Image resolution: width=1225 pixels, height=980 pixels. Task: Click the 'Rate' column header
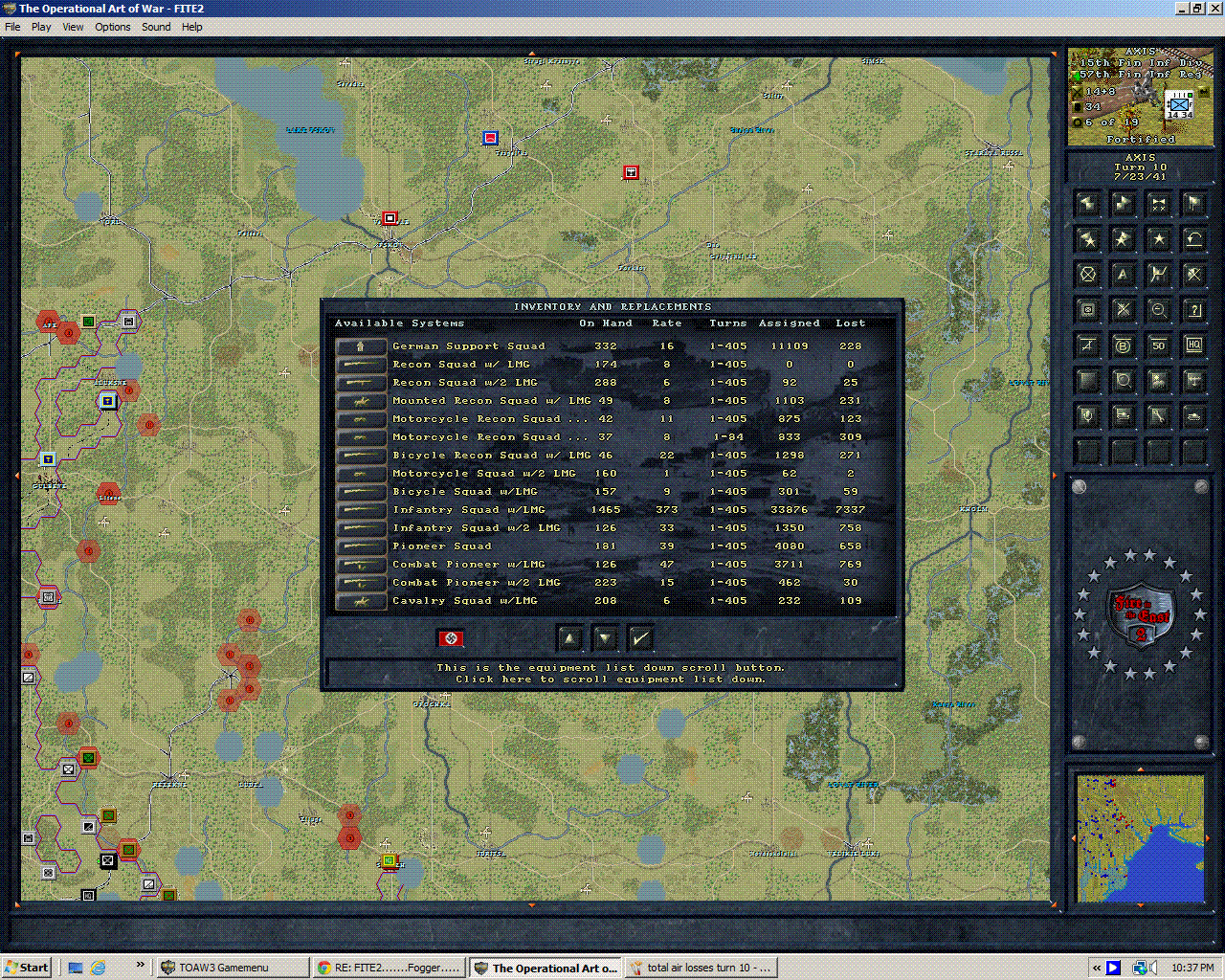(x=667, y=323)
